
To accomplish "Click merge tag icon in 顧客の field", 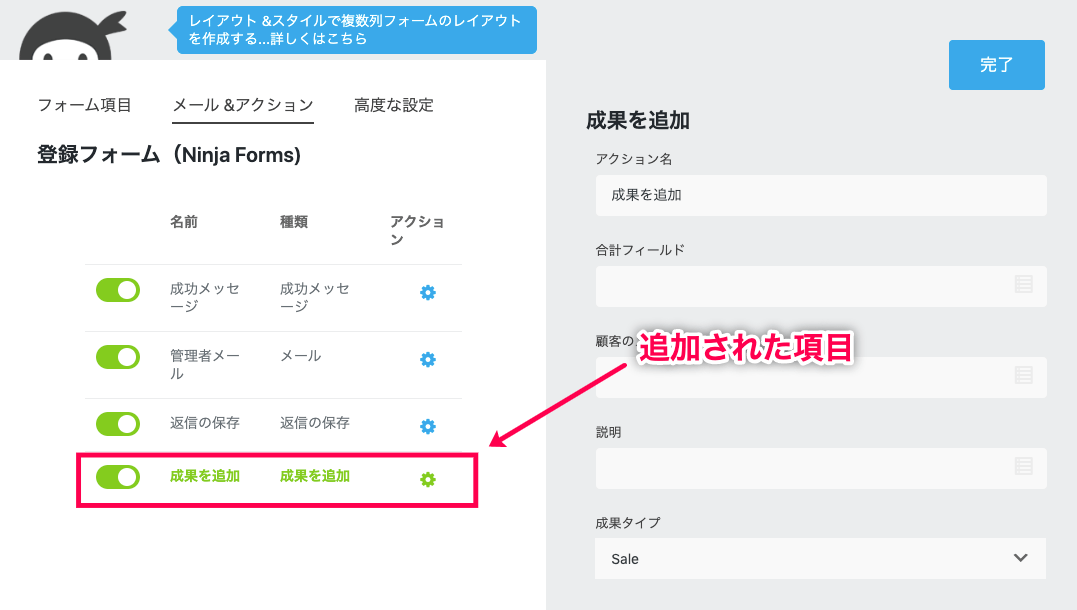I will coord(1023,375).
